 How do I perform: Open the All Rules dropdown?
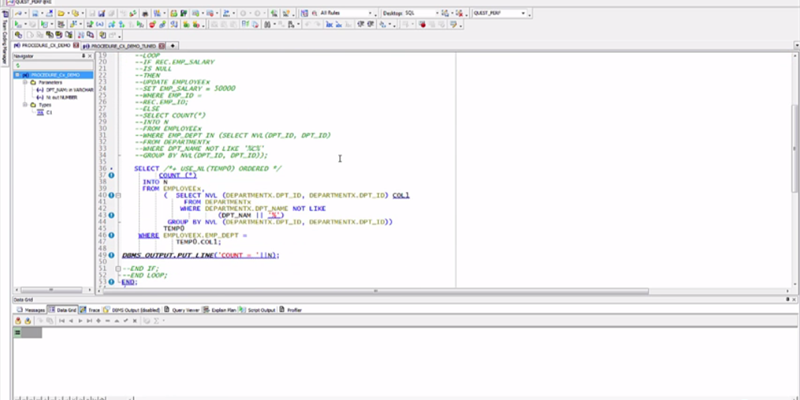(x=370, y=13)
